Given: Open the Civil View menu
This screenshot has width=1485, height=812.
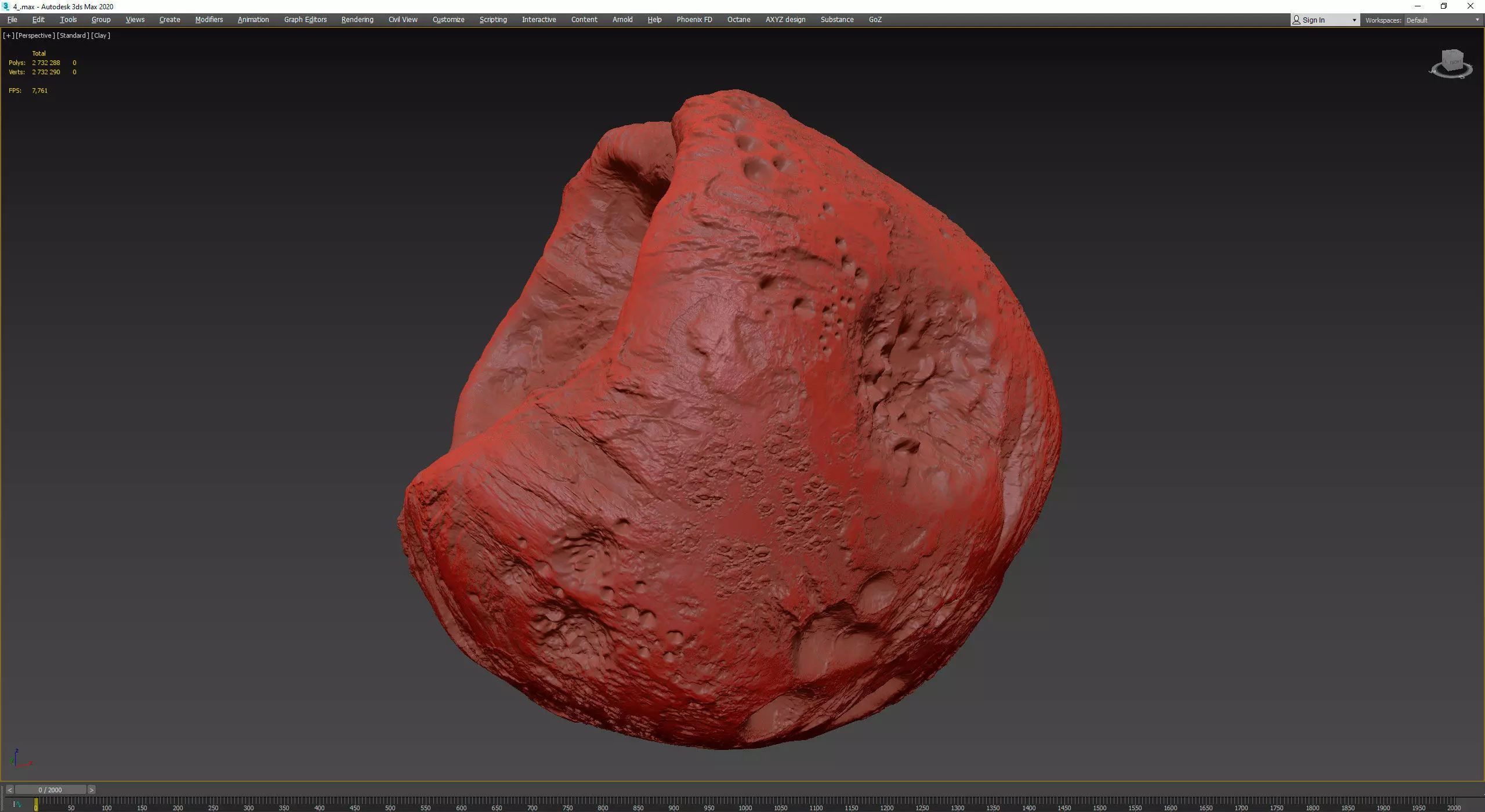Looking at the screenshot, I should [x=403, y=20].
